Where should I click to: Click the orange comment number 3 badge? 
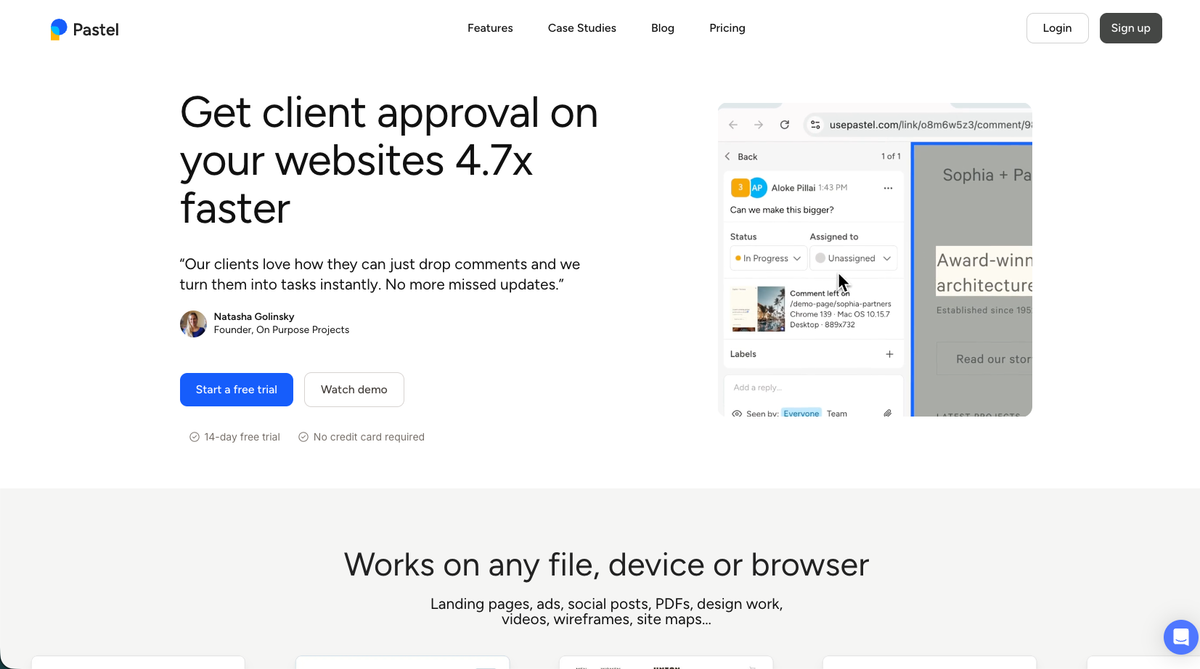tap(739, 187)
